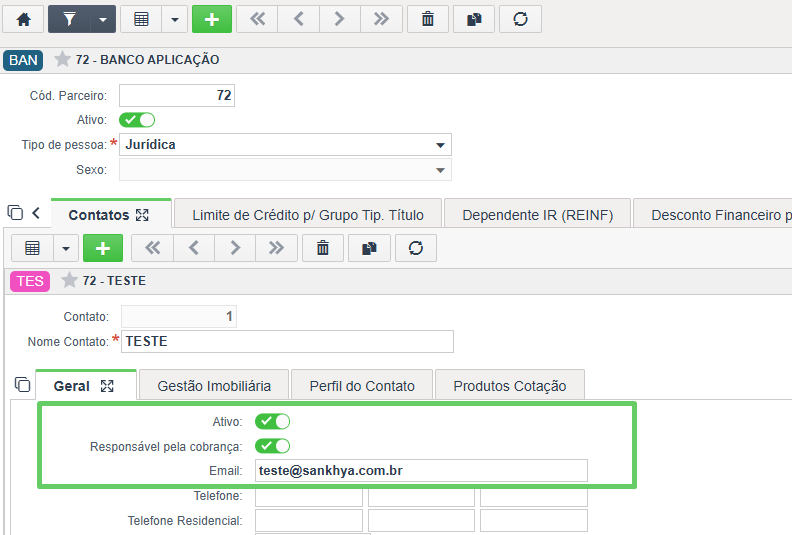The height and width of the screenshot is (535, 792).
Task: Click the BAN badge
Action: point(23,60)
